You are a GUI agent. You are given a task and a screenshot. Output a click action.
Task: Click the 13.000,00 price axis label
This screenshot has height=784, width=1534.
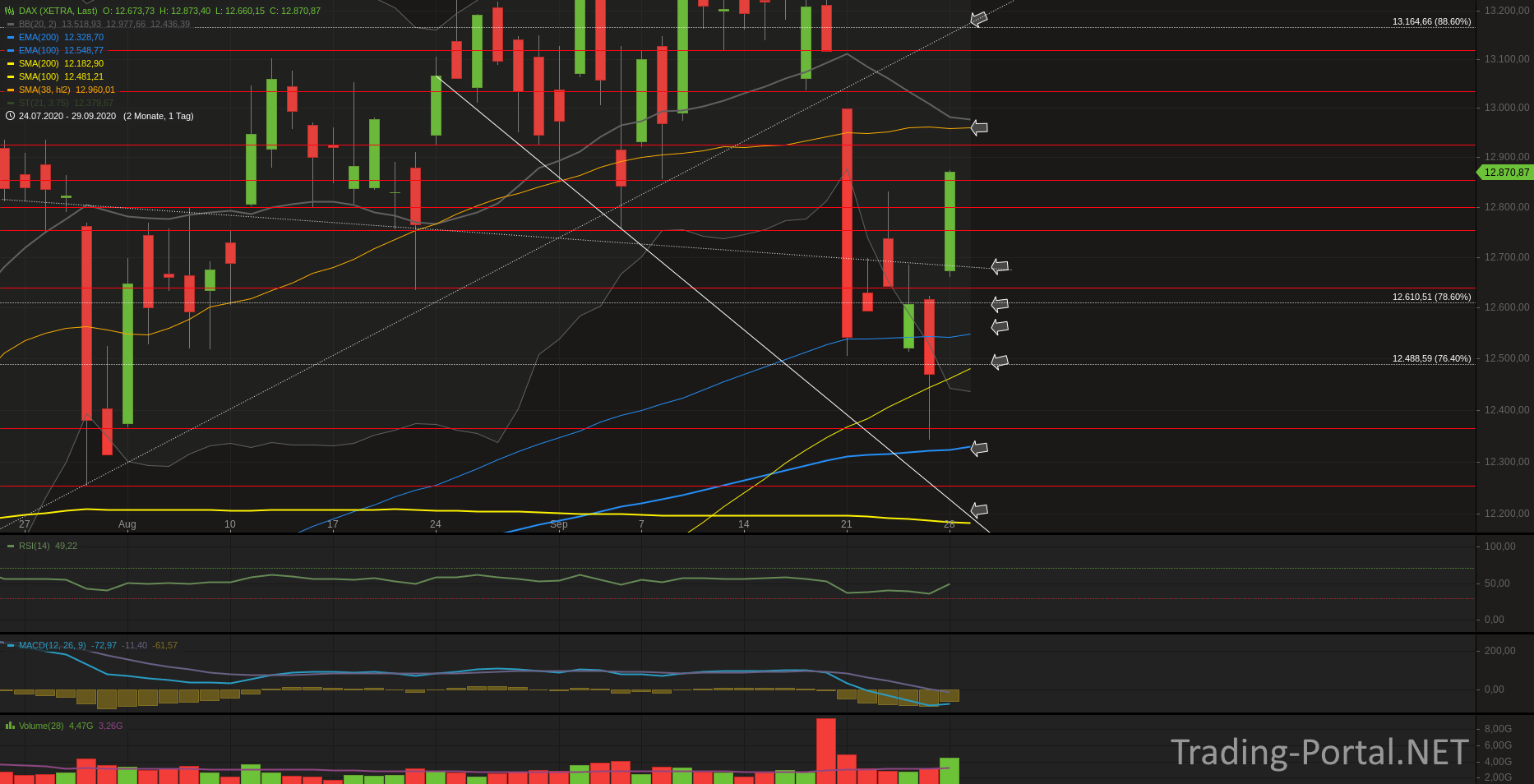tap(1507, 108)
